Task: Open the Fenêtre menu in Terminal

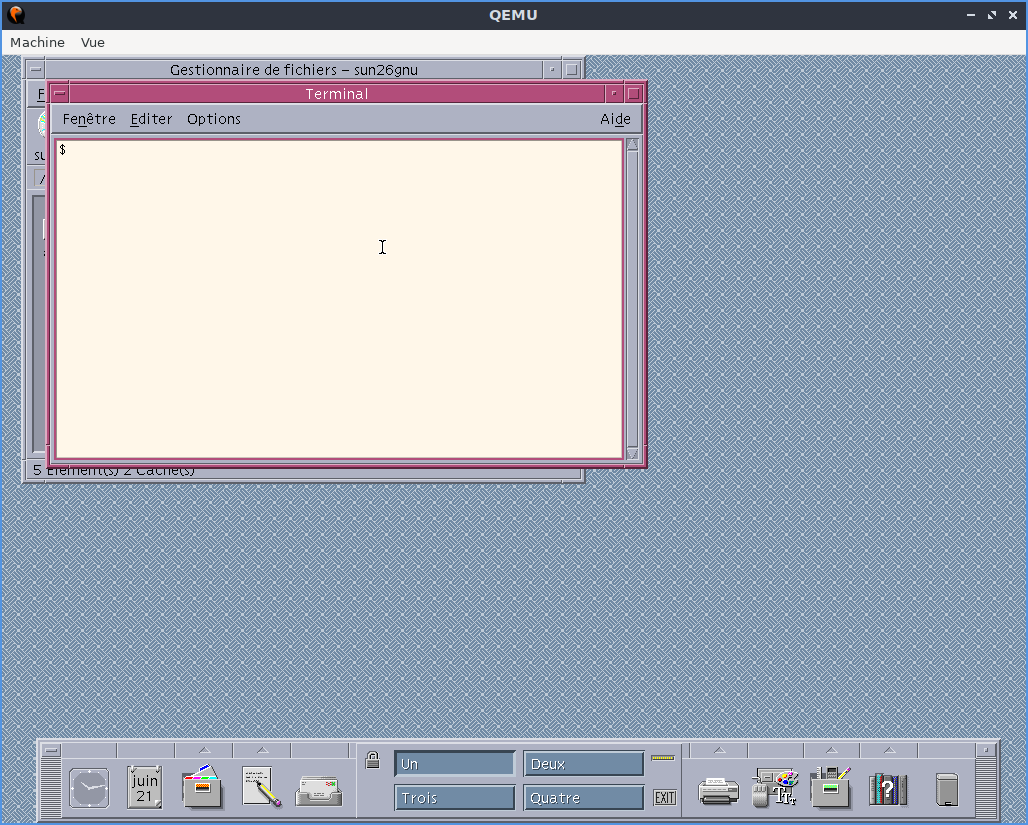Action: (89, 119)
